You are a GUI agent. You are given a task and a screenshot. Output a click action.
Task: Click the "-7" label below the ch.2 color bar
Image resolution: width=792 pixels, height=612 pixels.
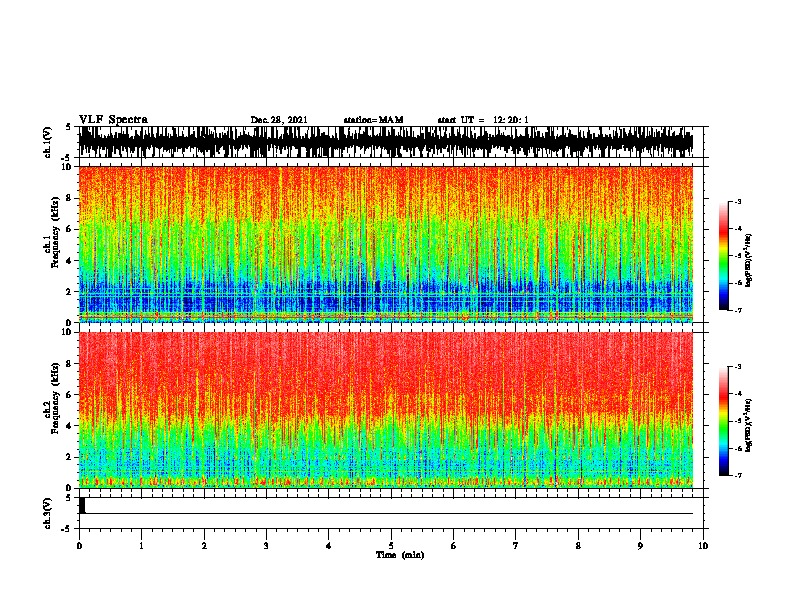click(x=738, y=476)
